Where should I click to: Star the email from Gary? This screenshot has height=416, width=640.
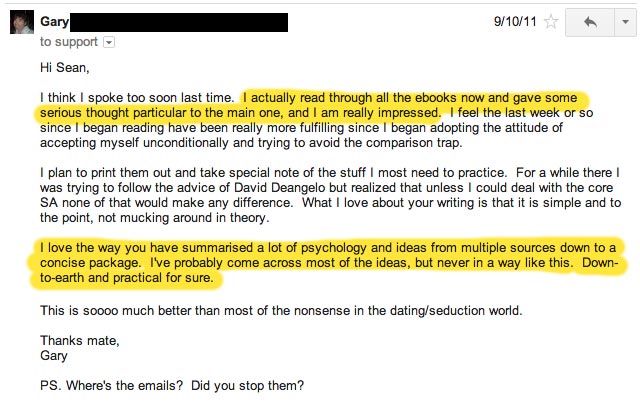coord(551,21)
